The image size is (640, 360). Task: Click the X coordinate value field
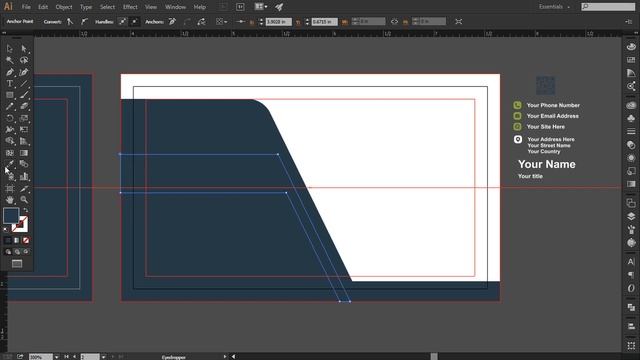point(278,22)
